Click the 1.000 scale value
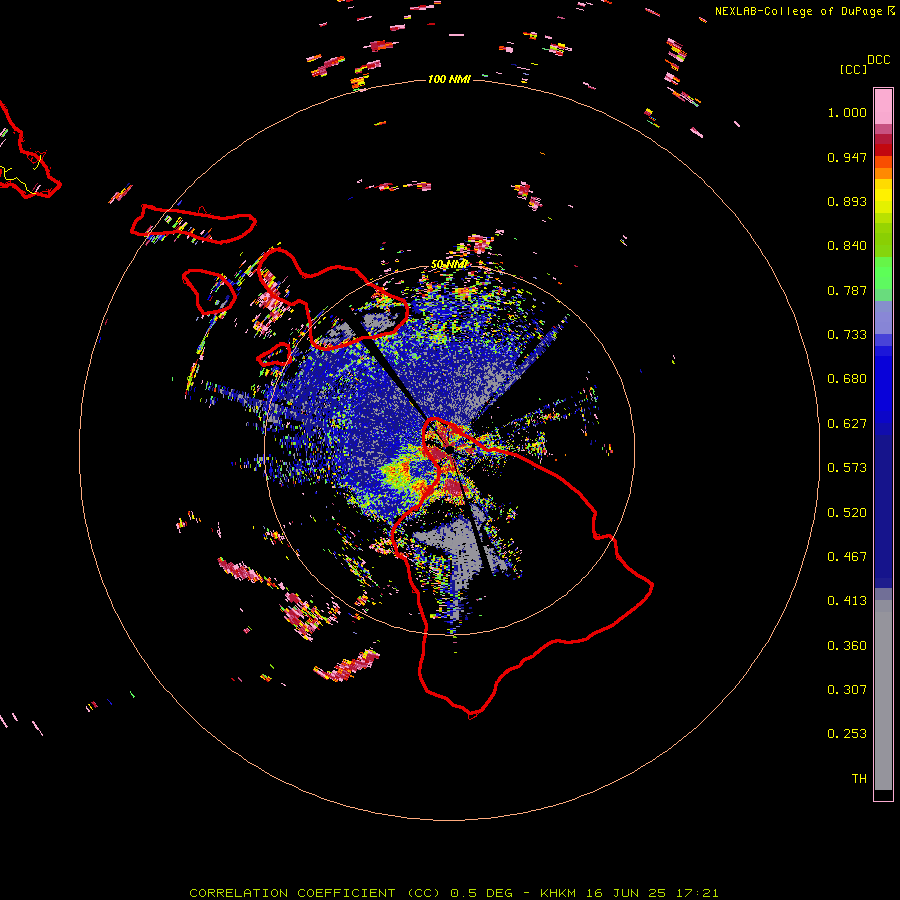This screenshot has height=900, width=900. coord(847,112)
